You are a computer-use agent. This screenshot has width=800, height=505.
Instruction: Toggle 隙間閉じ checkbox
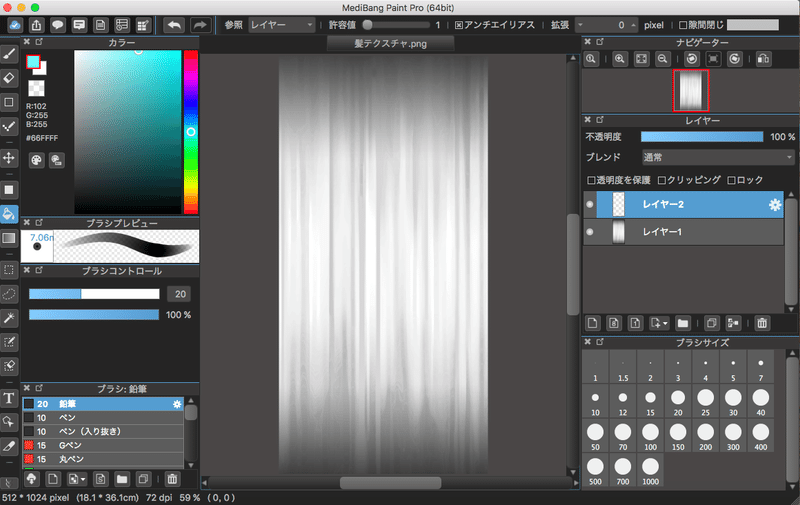[x=683, y=25]
